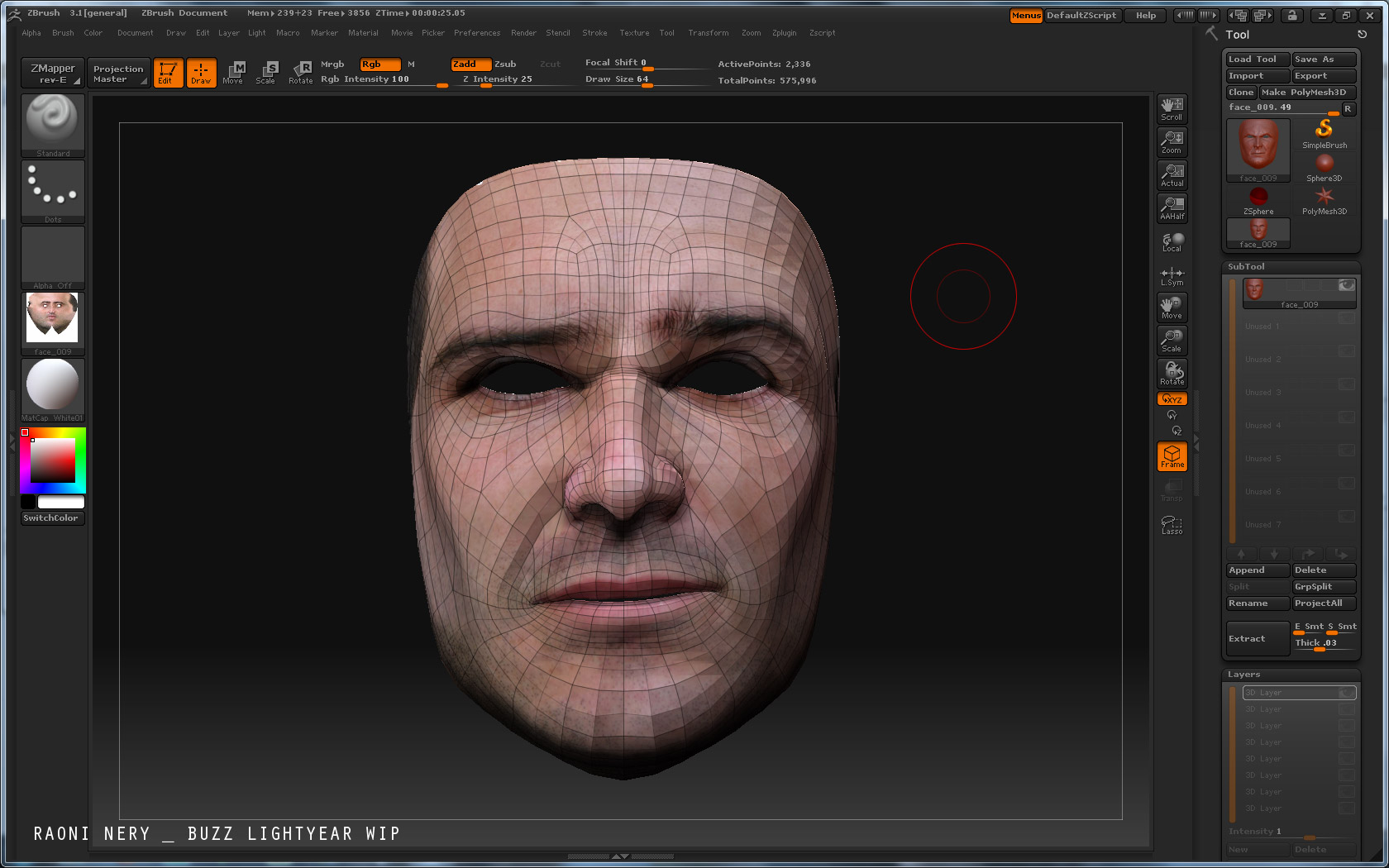This screenshot has height=868, width=1389.
Task: Open the Dots stroke selector
Action: click(53, 192)
